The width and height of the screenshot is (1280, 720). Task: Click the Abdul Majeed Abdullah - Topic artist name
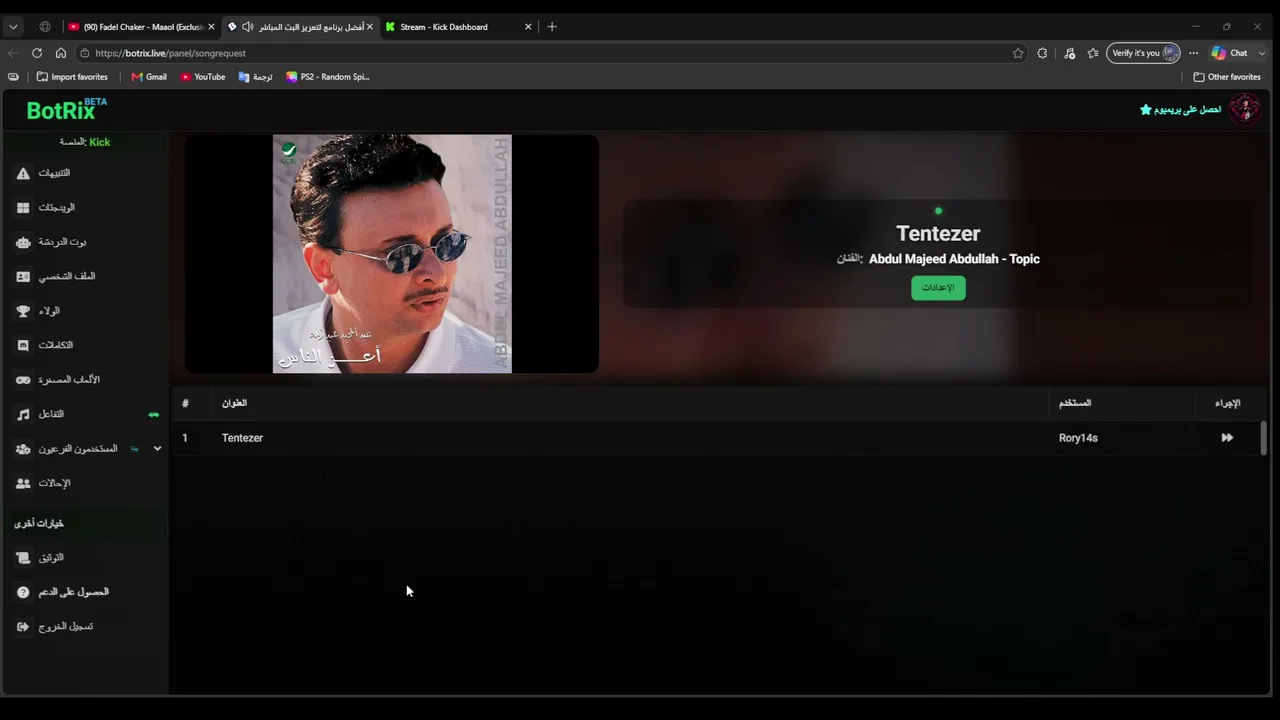click(954, 259)
